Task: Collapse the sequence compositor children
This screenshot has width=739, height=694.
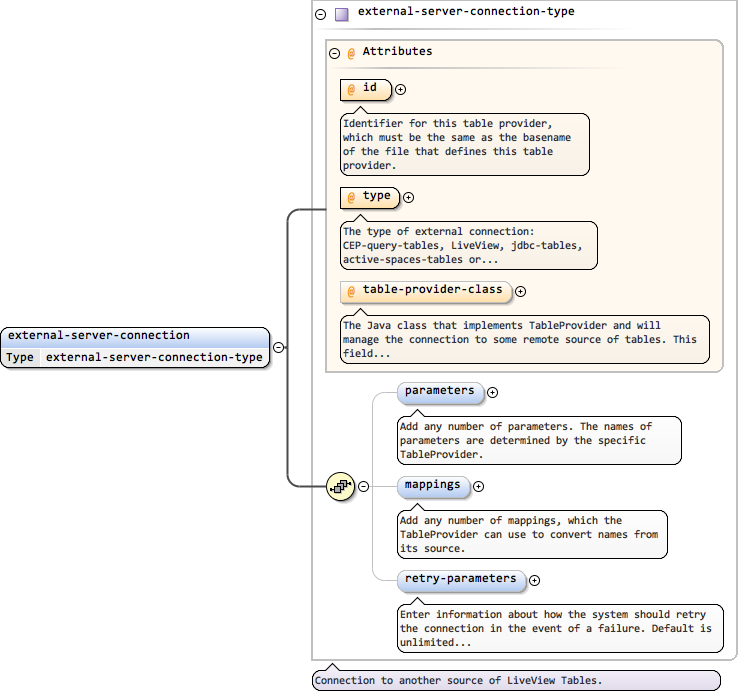Action: point(363,487)
